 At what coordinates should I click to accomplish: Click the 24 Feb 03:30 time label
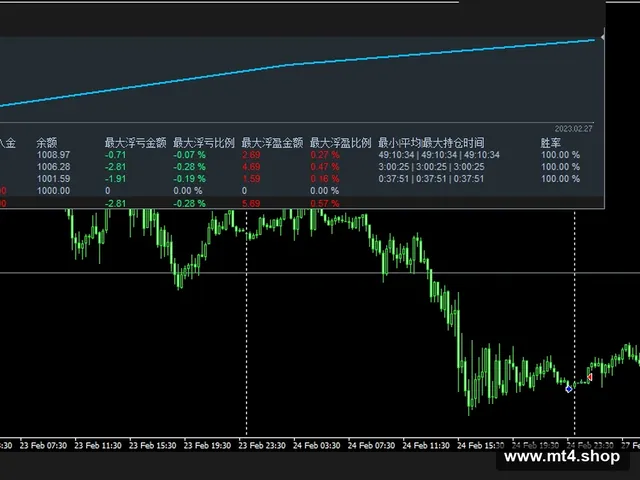coord(317,446)
